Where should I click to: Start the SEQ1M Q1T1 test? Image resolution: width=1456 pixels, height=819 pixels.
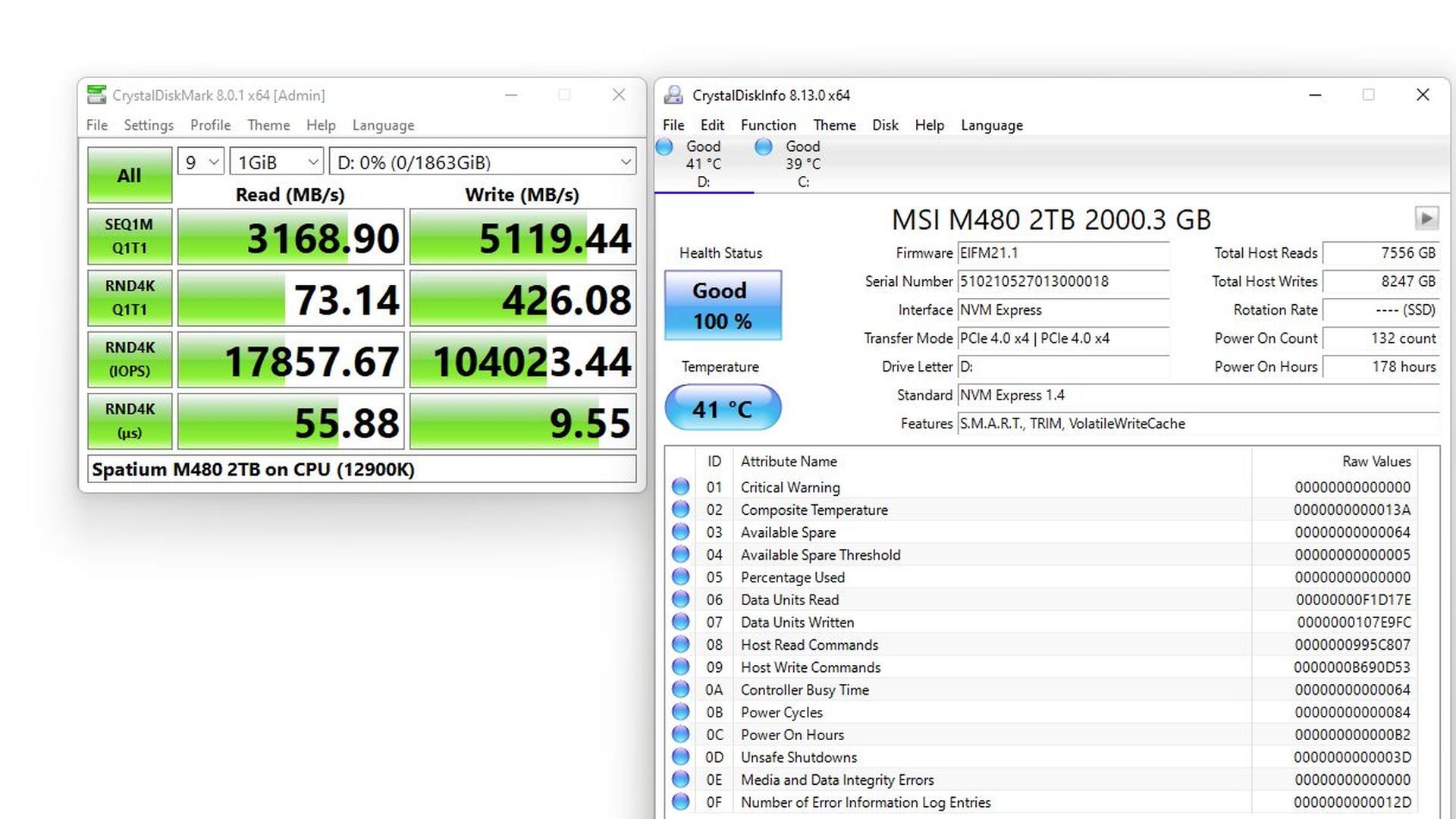129,236
